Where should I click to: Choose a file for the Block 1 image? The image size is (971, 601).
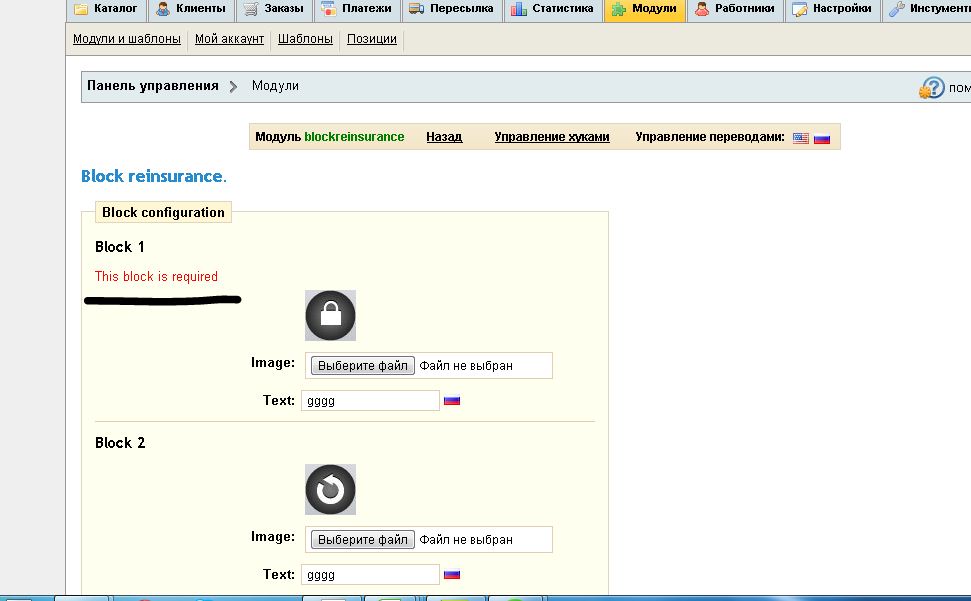coord(362,366)
